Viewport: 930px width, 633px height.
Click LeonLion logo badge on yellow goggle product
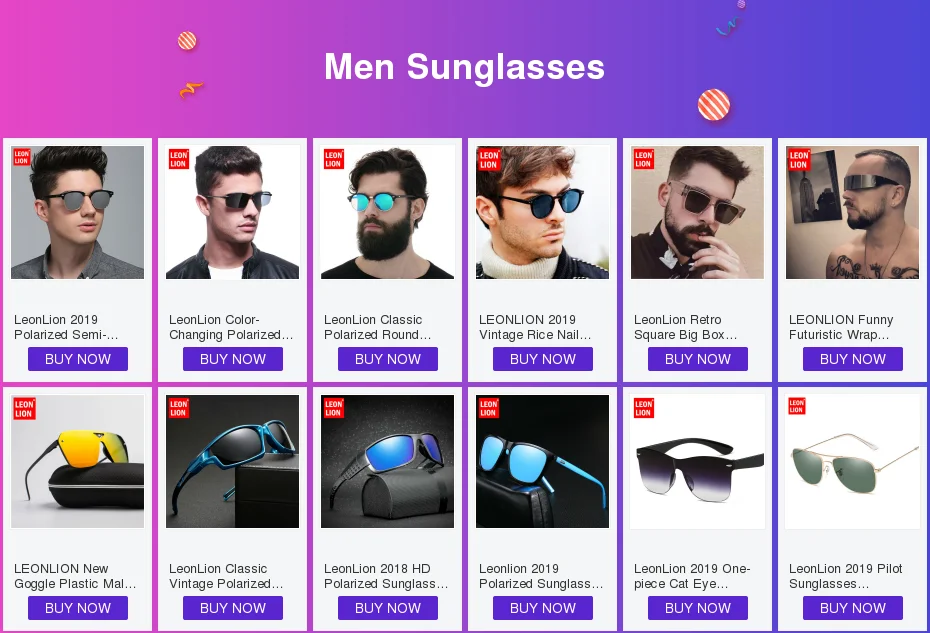click(24, 409)
